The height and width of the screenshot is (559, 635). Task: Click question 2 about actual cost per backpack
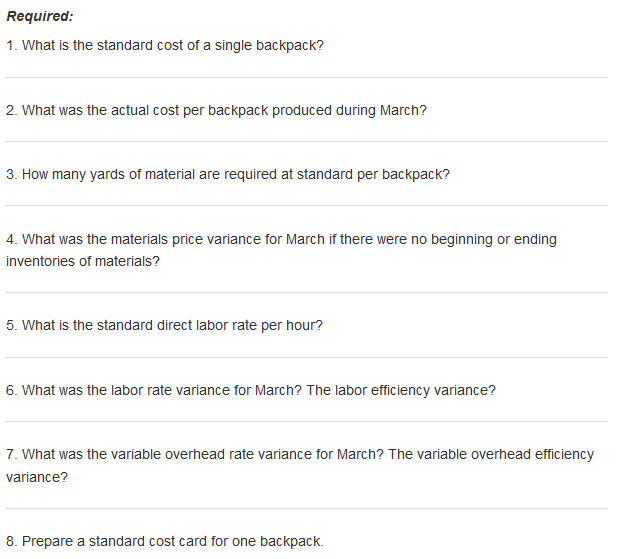(216, 111)
